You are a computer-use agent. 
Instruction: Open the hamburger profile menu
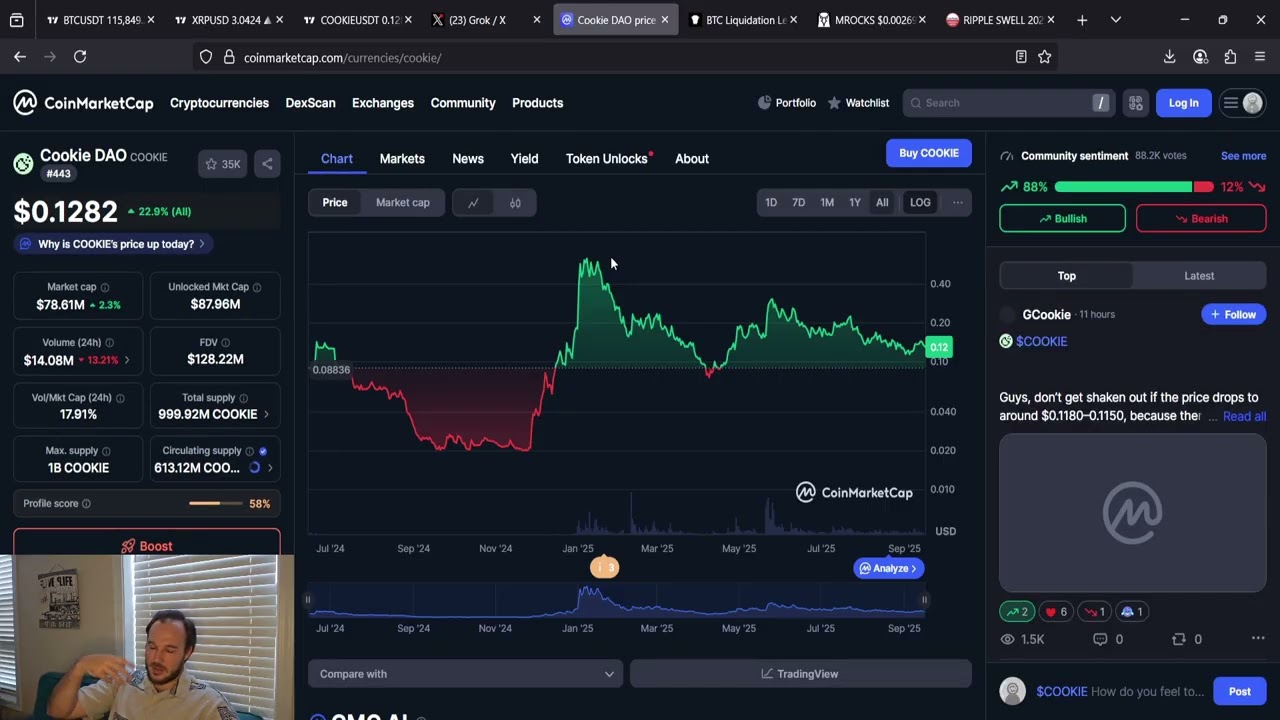click(1243, 103)
